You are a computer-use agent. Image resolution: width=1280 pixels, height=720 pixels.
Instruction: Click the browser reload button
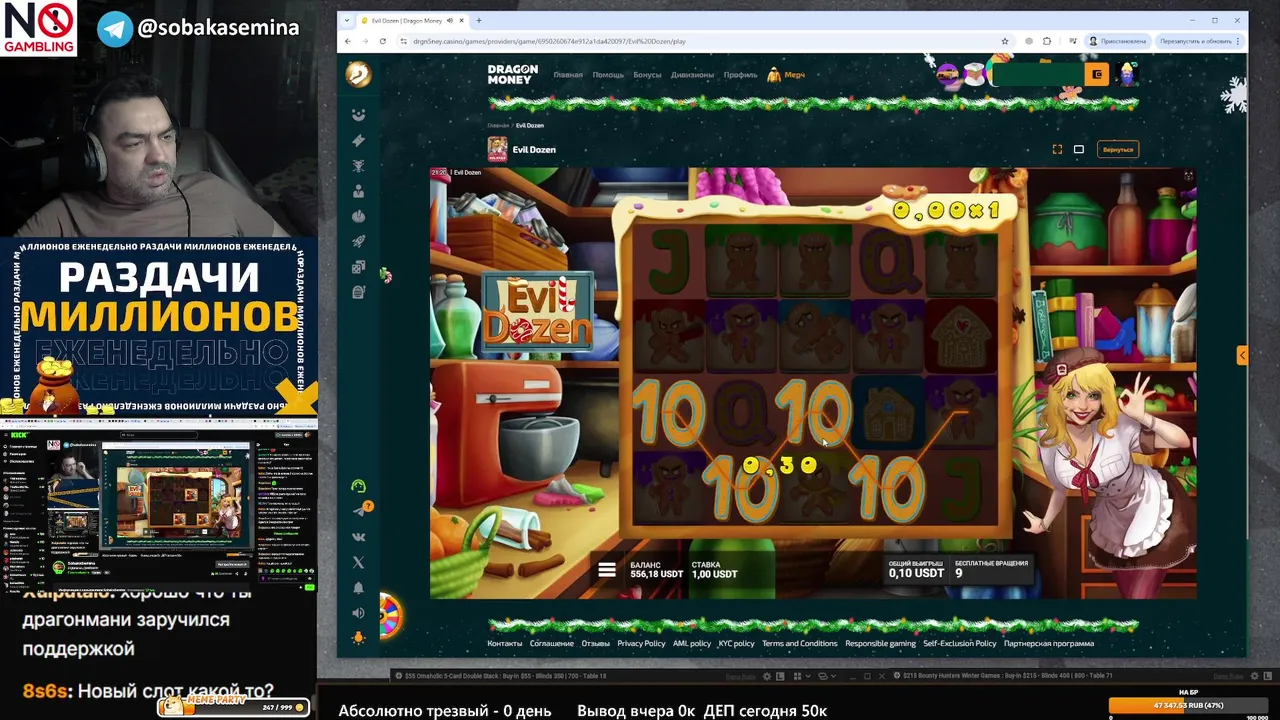point(383,41)
